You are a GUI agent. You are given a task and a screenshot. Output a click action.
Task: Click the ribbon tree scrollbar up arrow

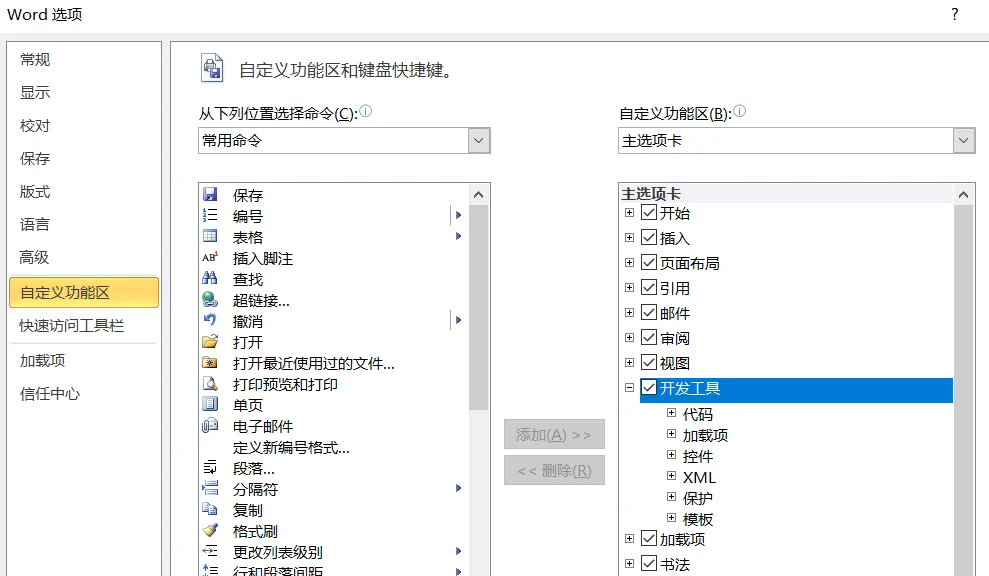963,194
